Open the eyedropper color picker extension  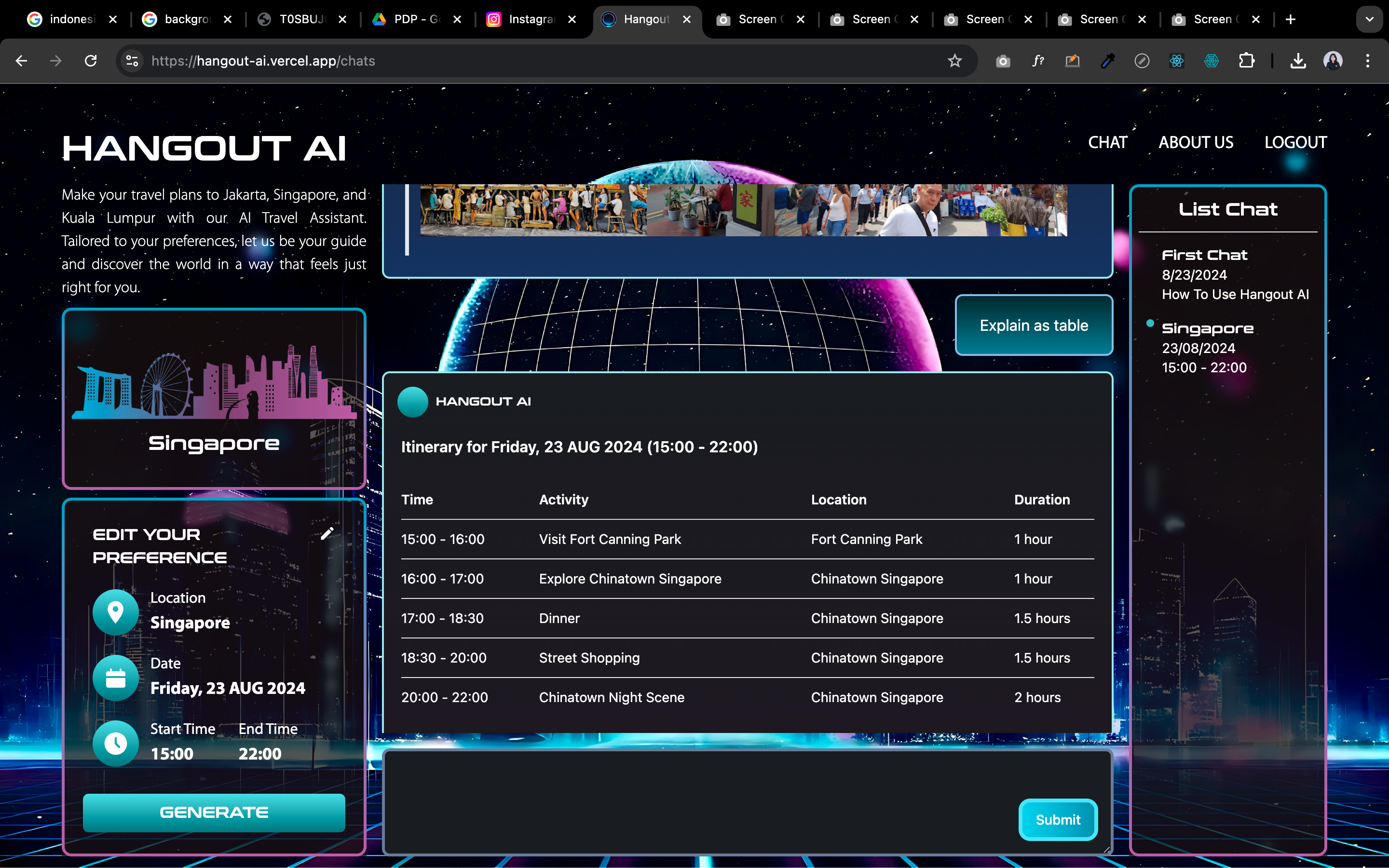pyautogui.click(x=1107, y=61)
